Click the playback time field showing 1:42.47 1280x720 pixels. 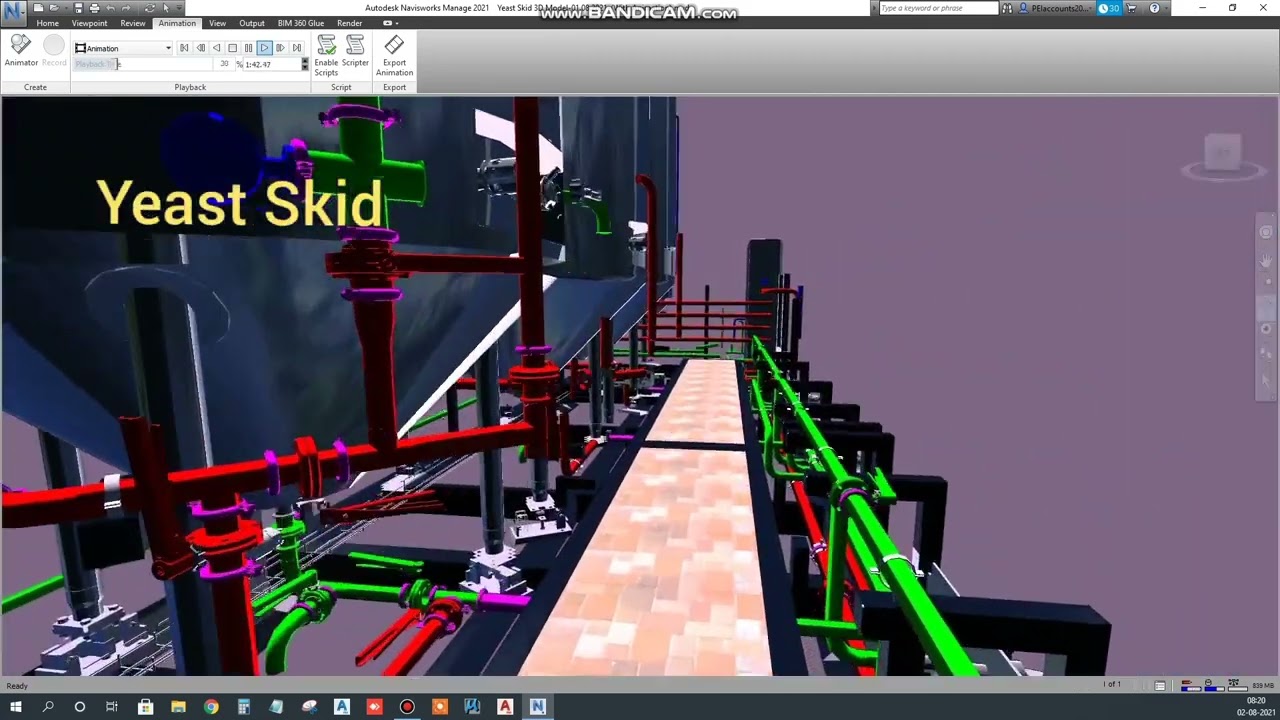(272, 64)
